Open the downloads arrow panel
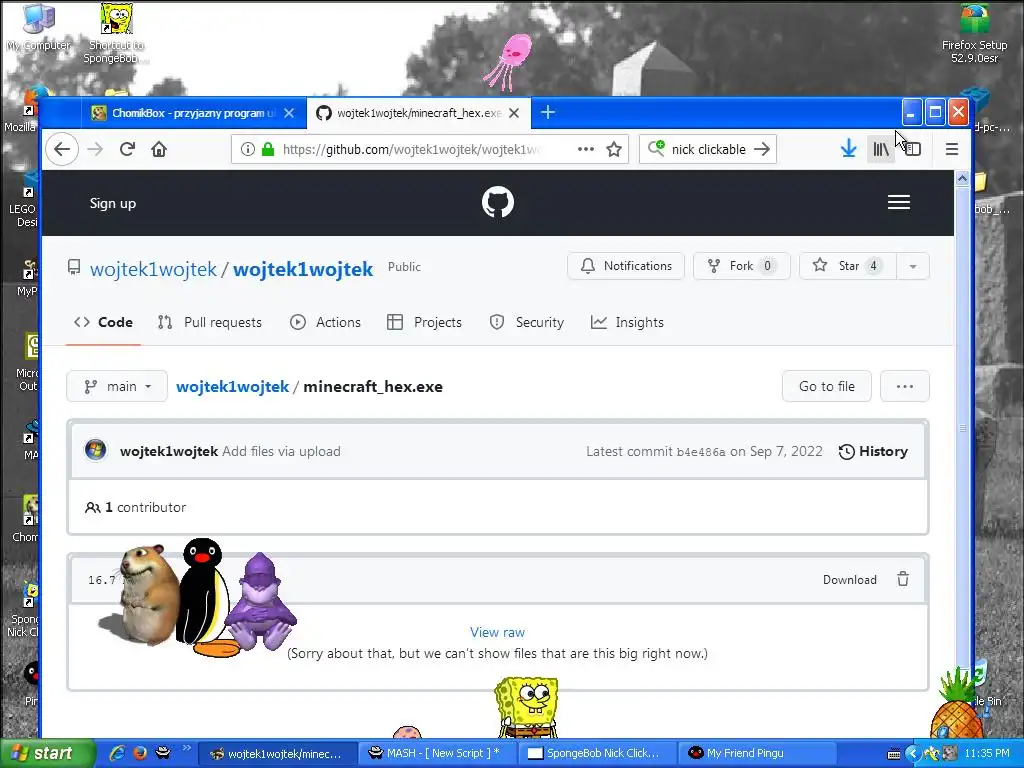This screenshot has height=768, width=1024. pyautogui.click(x=848, y=149)
